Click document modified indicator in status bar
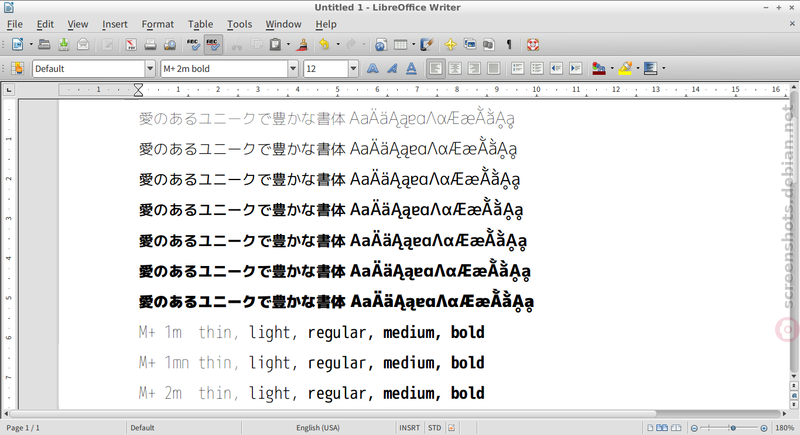Image resolution: width=800 pixels, height=435 pixels. [x=452, y=428]
